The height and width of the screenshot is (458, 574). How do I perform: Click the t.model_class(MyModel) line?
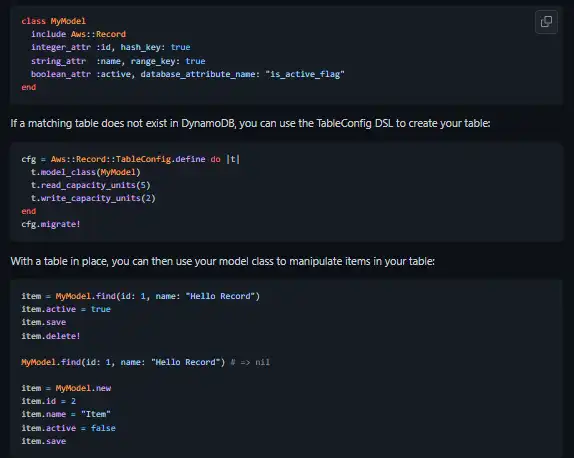[86, 172]
